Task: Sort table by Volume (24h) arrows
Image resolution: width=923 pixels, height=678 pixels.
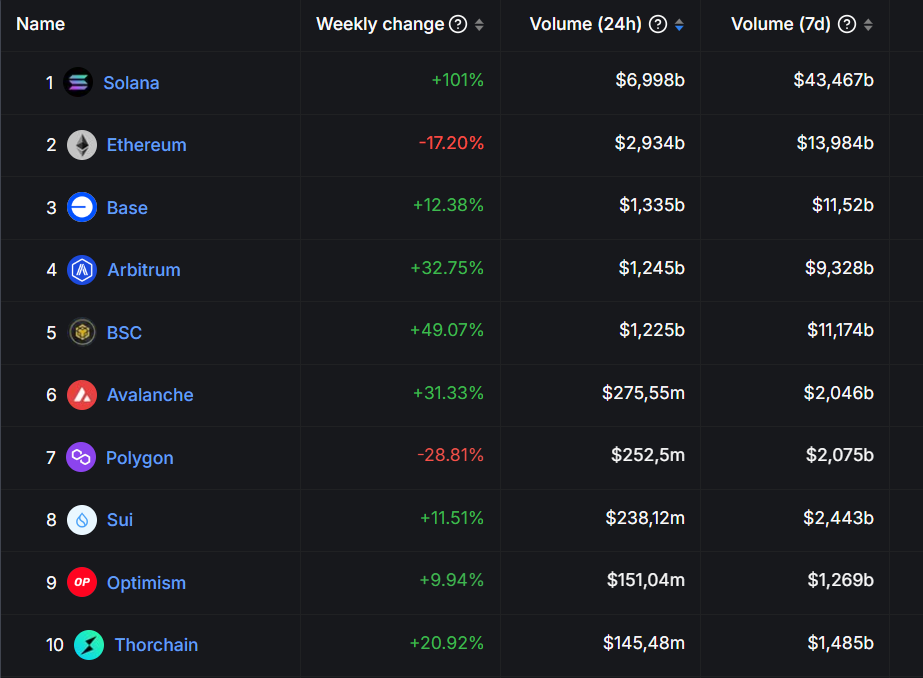Action: pos(679,25)
